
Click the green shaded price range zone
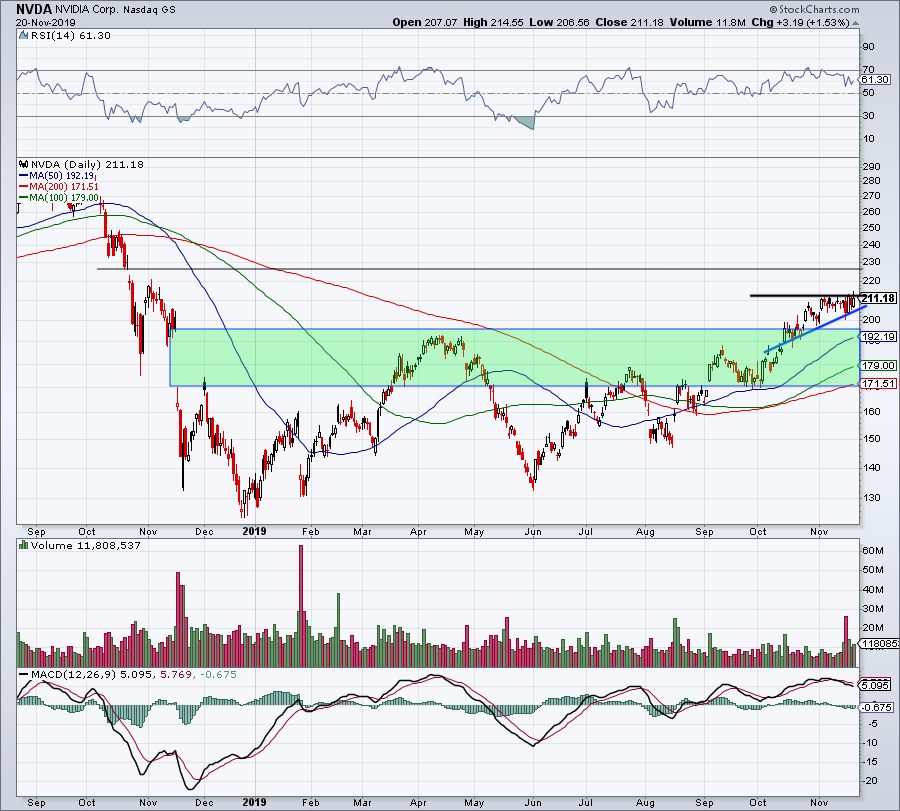(x=514, y=357)
